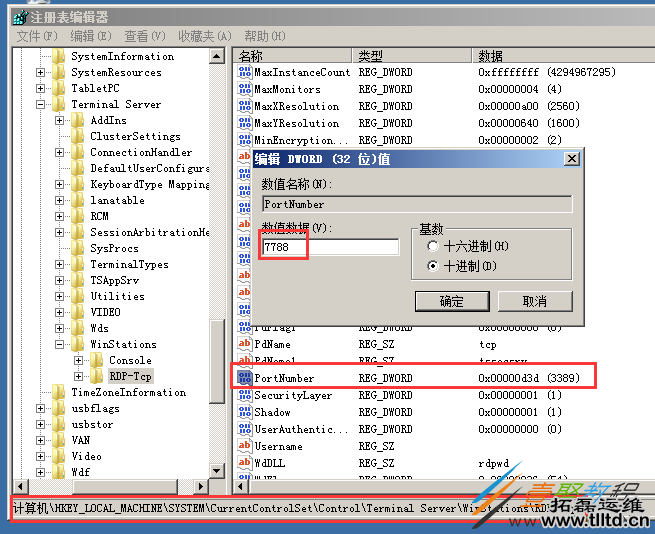
Task: Open the 文件(F) menu
Action: tap(36, 36)
